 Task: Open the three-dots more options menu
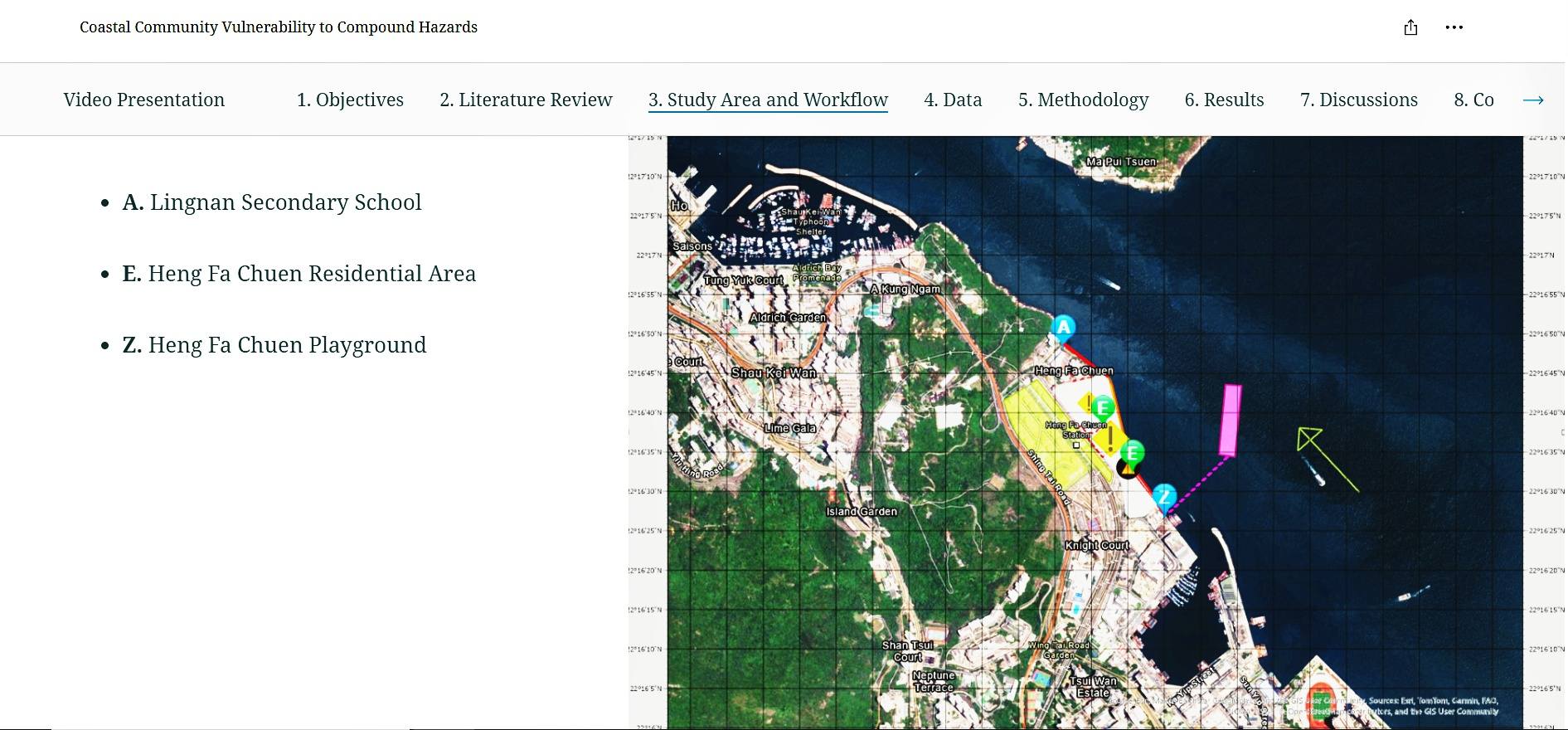click(1454, 27)
